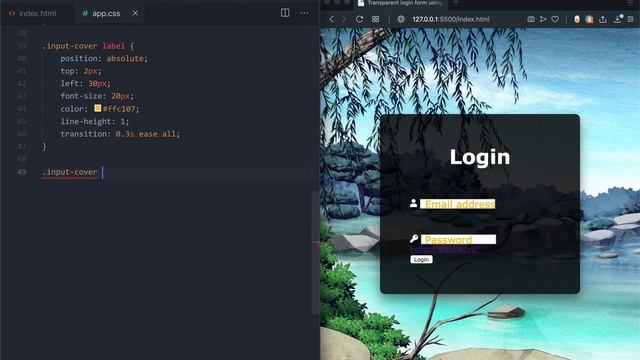Click the green-red round extension icon
This screenshot has height=360, width=640.
(589, 19)
